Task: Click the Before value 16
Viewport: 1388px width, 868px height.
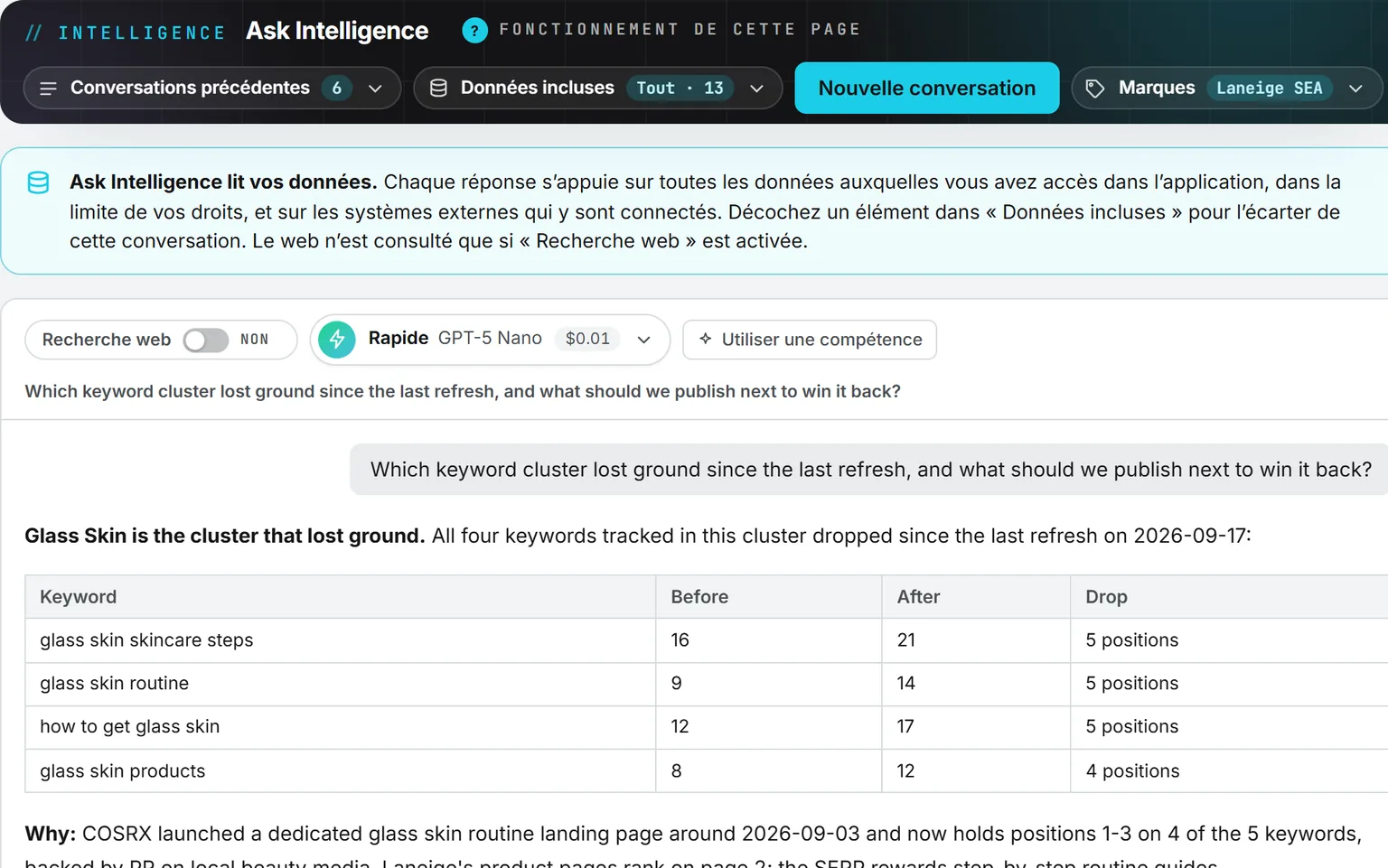Action: tap(680, 640)
